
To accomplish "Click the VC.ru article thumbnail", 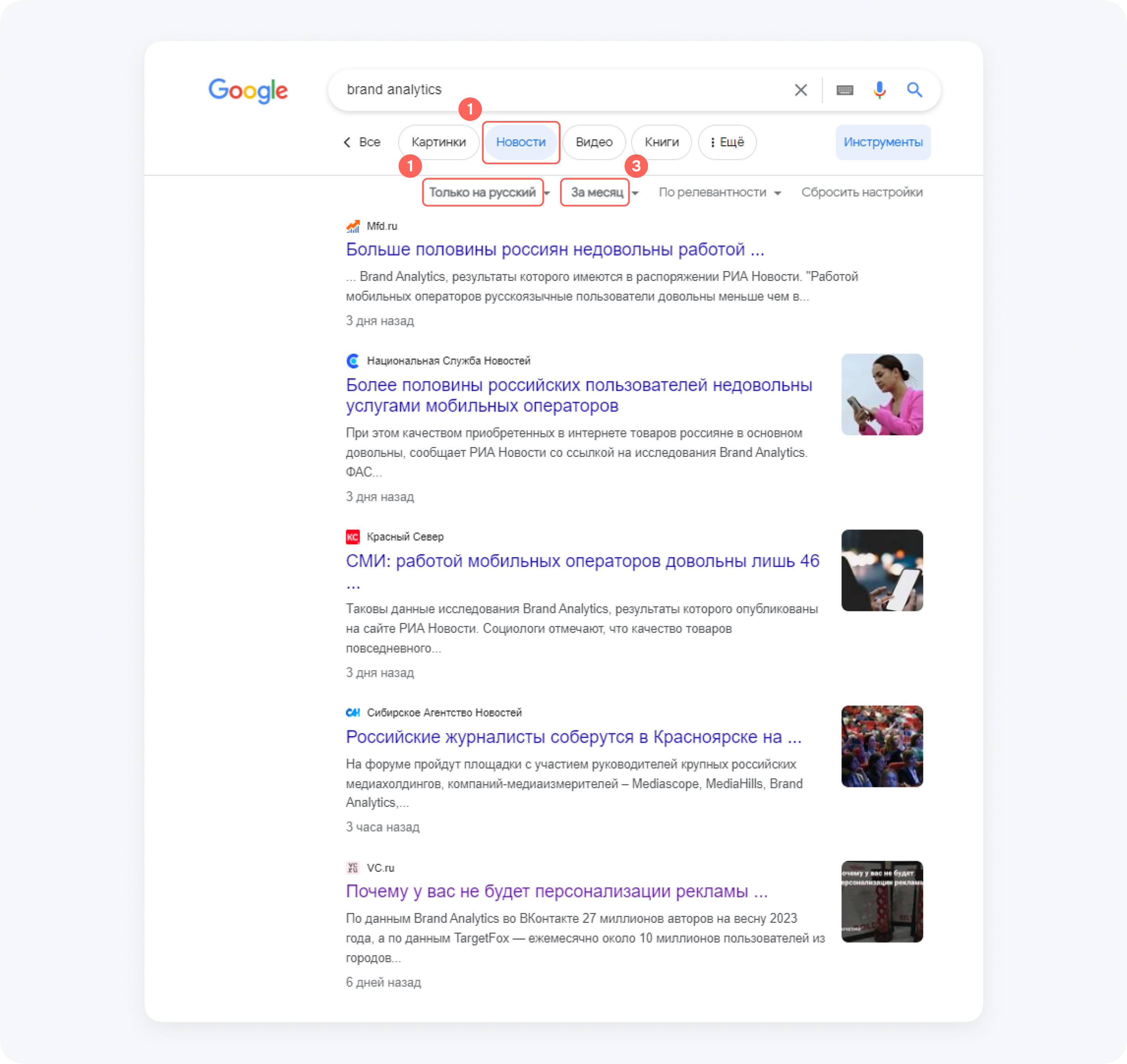I will (x=882, y=902).
